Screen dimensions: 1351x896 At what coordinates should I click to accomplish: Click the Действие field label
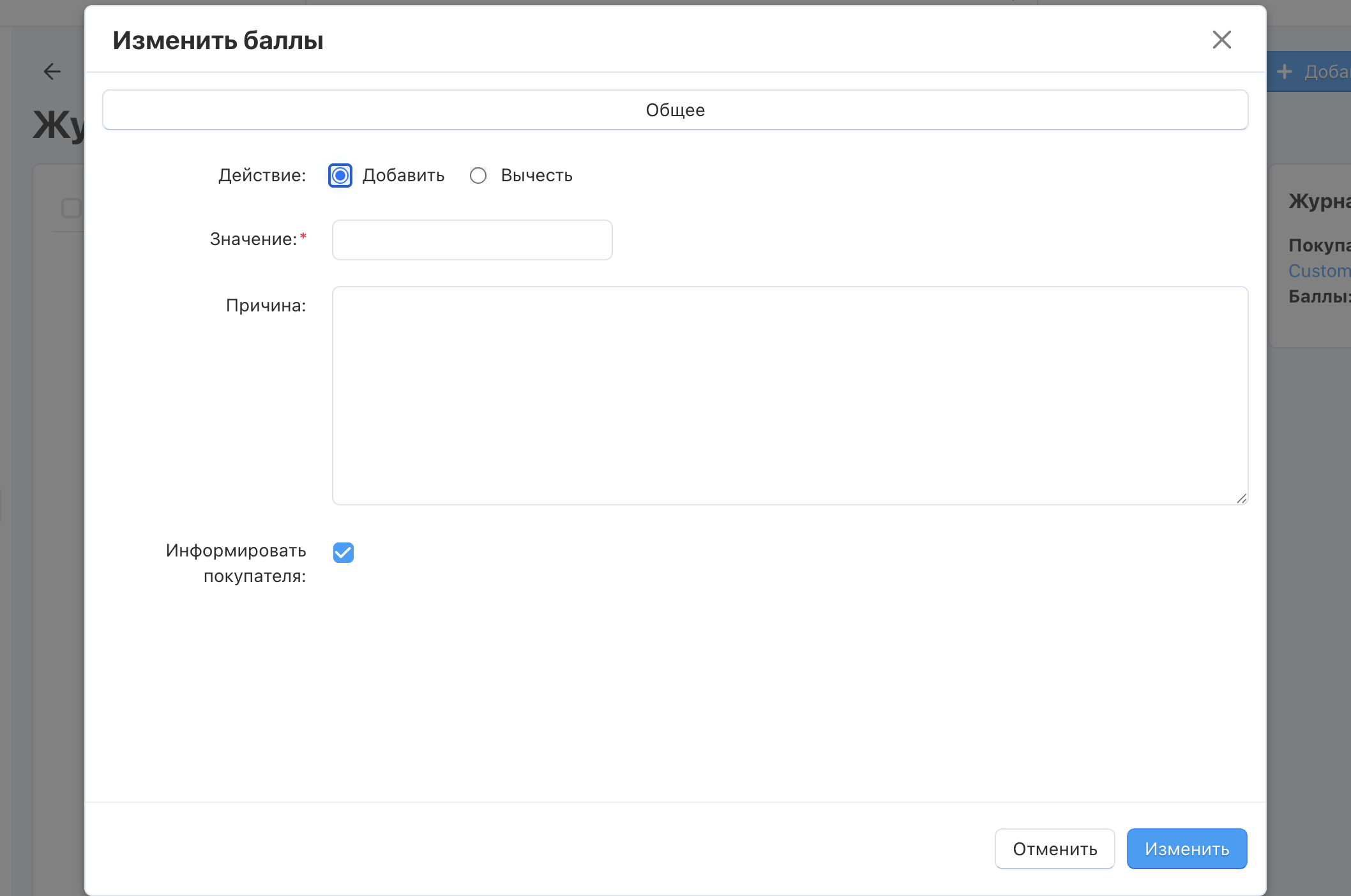[262, 175]
